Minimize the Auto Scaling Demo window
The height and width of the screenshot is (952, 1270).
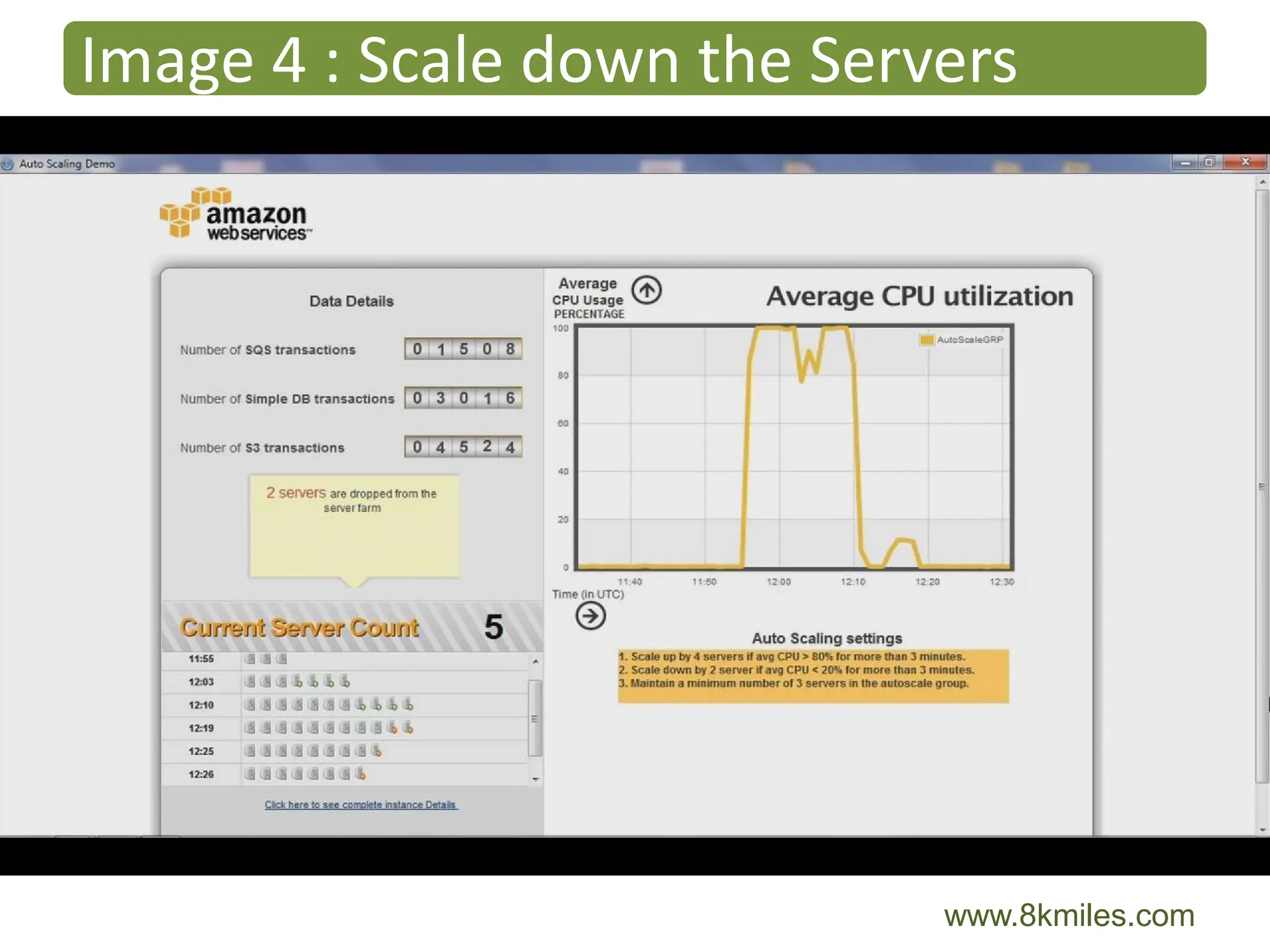pyautogui.click(x=1185, y=162)
